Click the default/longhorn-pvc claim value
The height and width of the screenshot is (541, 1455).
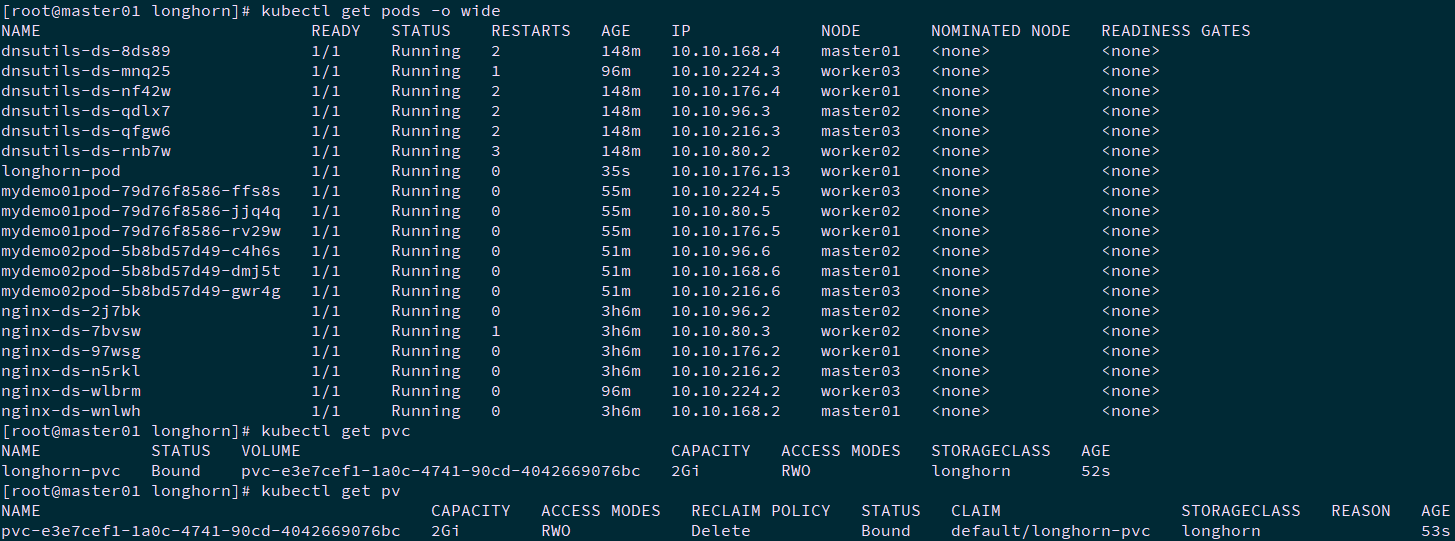coord(1051,531)
